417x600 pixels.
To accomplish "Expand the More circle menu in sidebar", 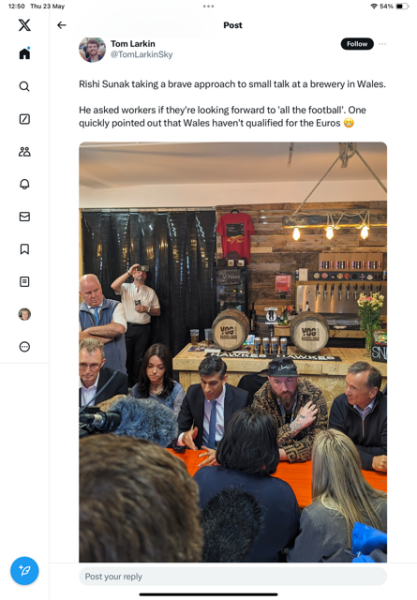I will pyautogui.click(x=24, y=347).
